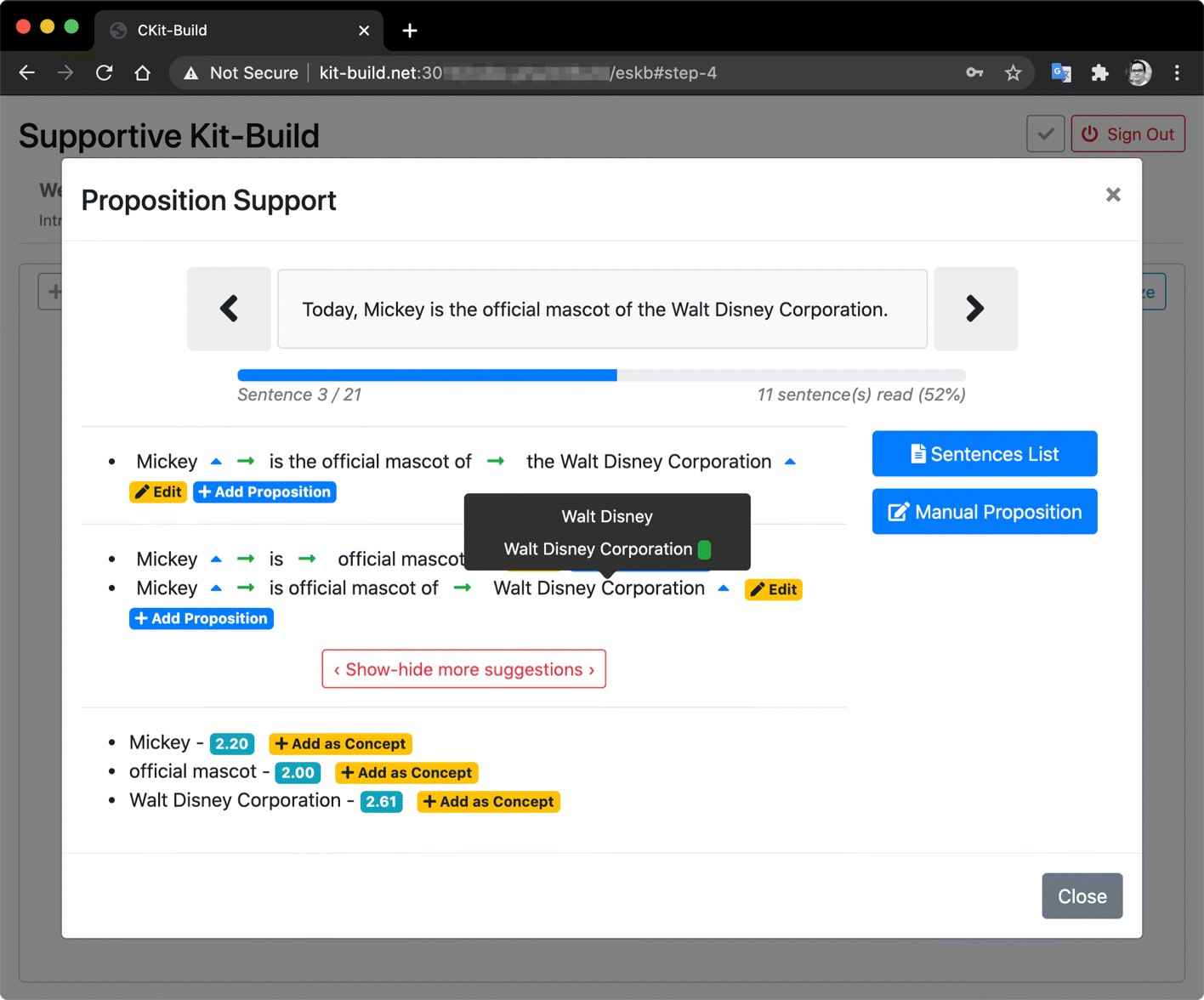Add official mascot as Concept
Screen dimensions: 1204x1000
click(x=406, y=773)
